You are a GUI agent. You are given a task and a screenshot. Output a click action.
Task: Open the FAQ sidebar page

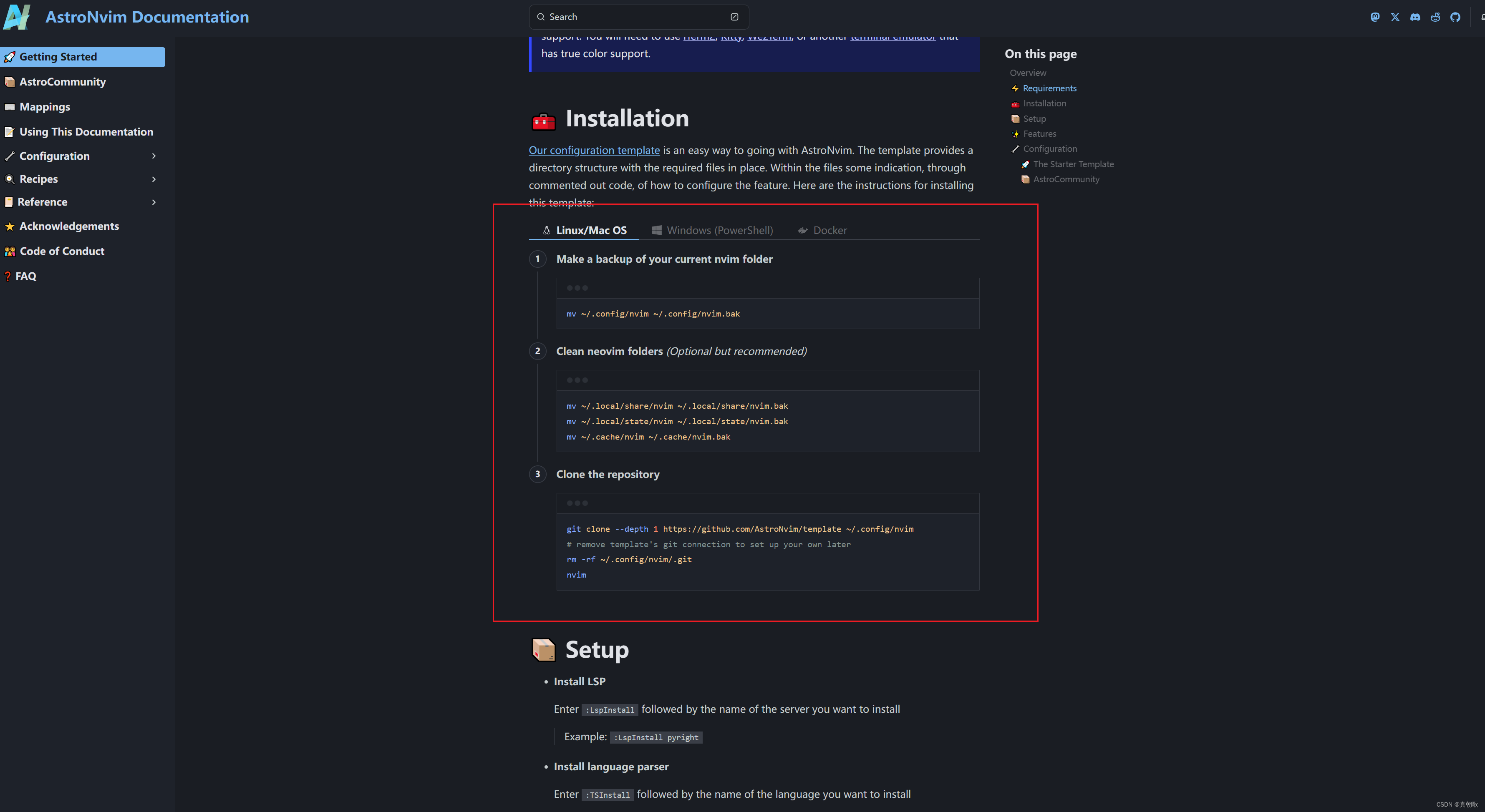[x=25, y=276]
